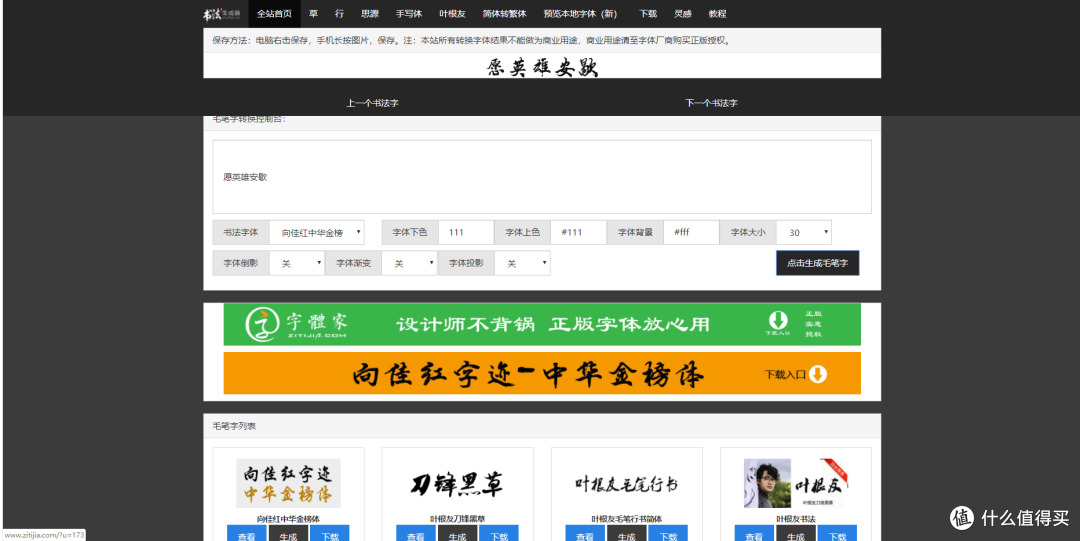
Task: Focus the text area containing 愿英雄安歇
Action: 542,177
